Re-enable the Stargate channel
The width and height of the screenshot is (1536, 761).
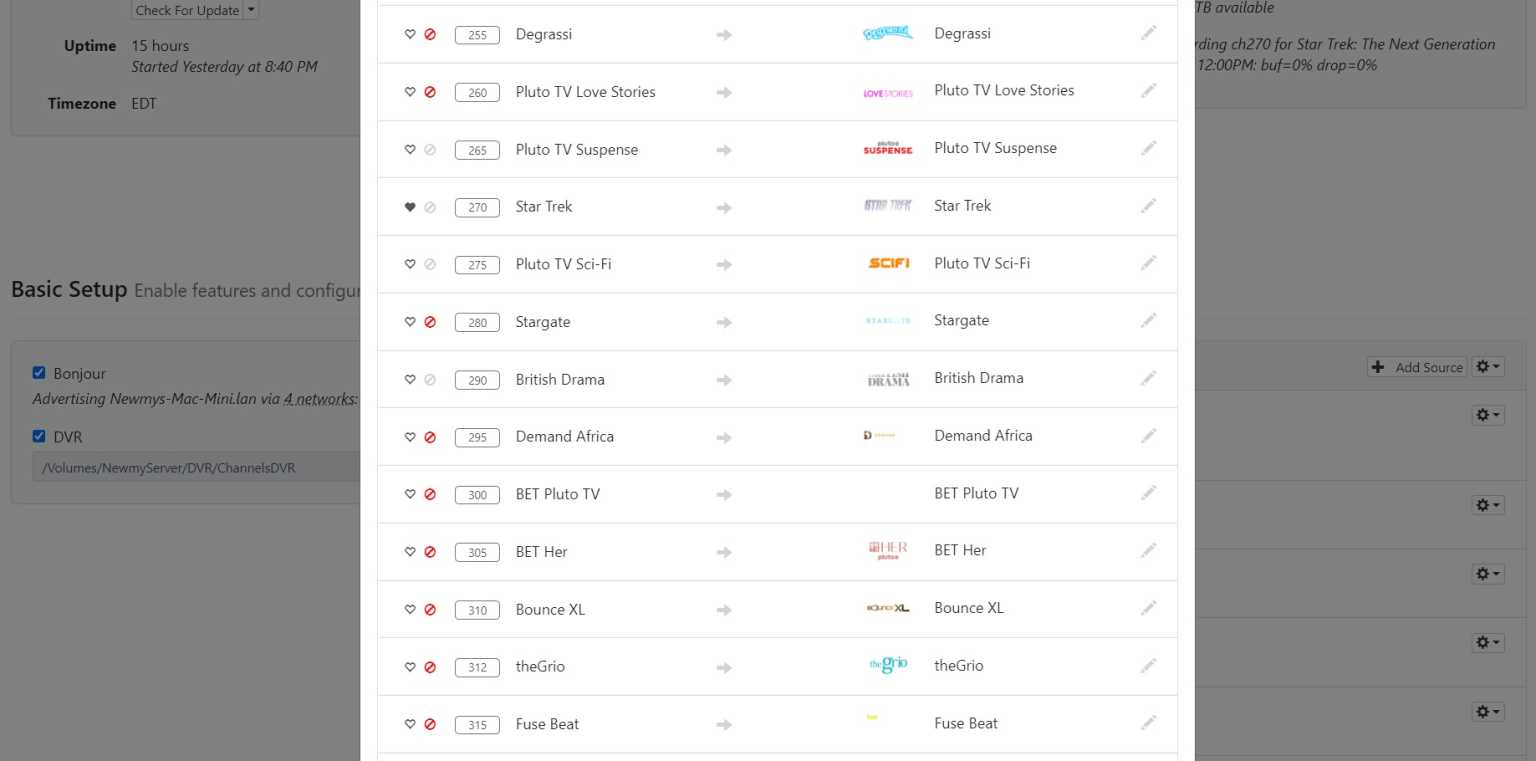click(430, 322)
